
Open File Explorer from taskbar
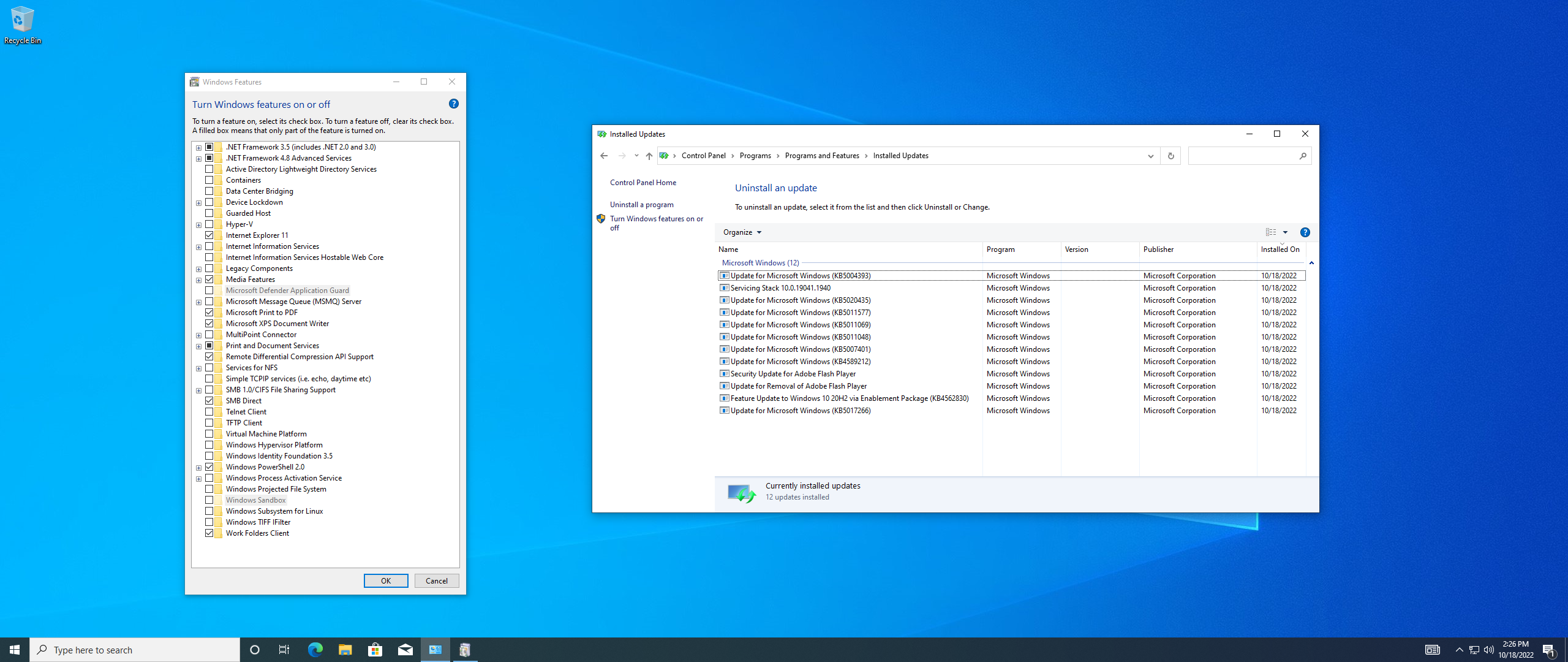click(x=345, y=650)
